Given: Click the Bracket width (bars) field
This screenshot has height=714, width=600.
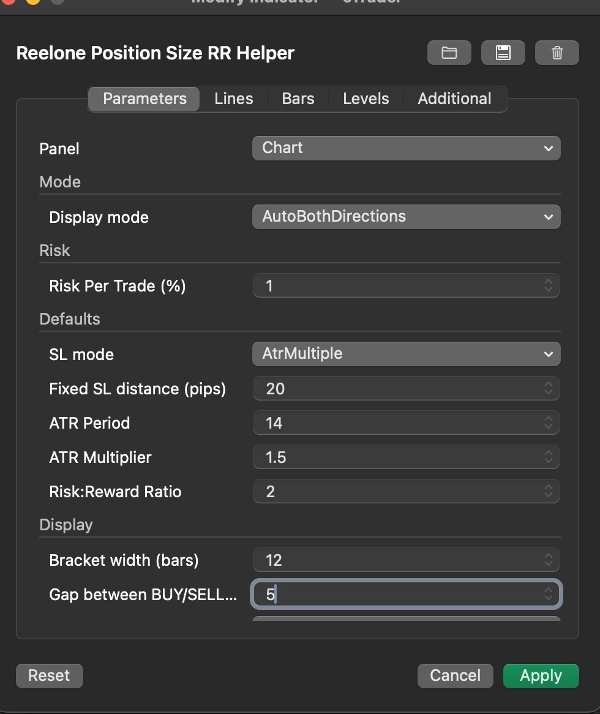Looking at the screenshot, I should 406,560.
